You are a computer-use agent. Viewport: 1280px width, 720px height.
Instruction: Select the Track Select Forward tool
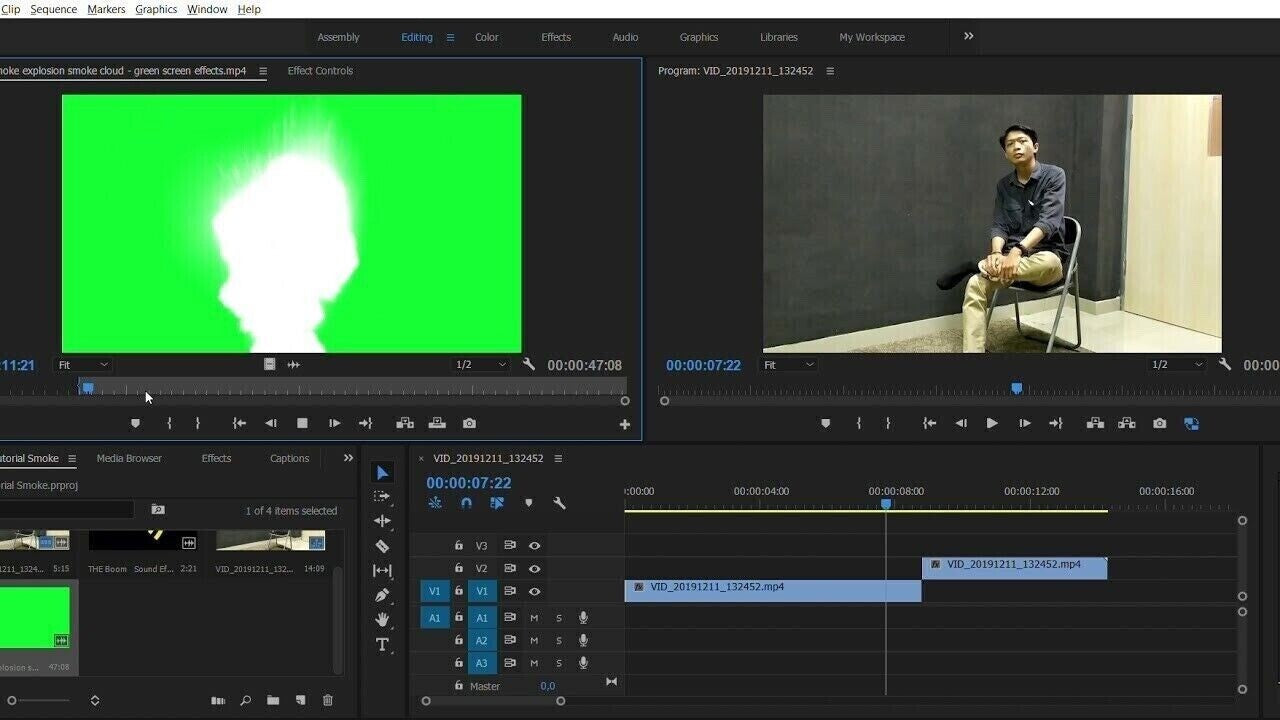(382, 497)
